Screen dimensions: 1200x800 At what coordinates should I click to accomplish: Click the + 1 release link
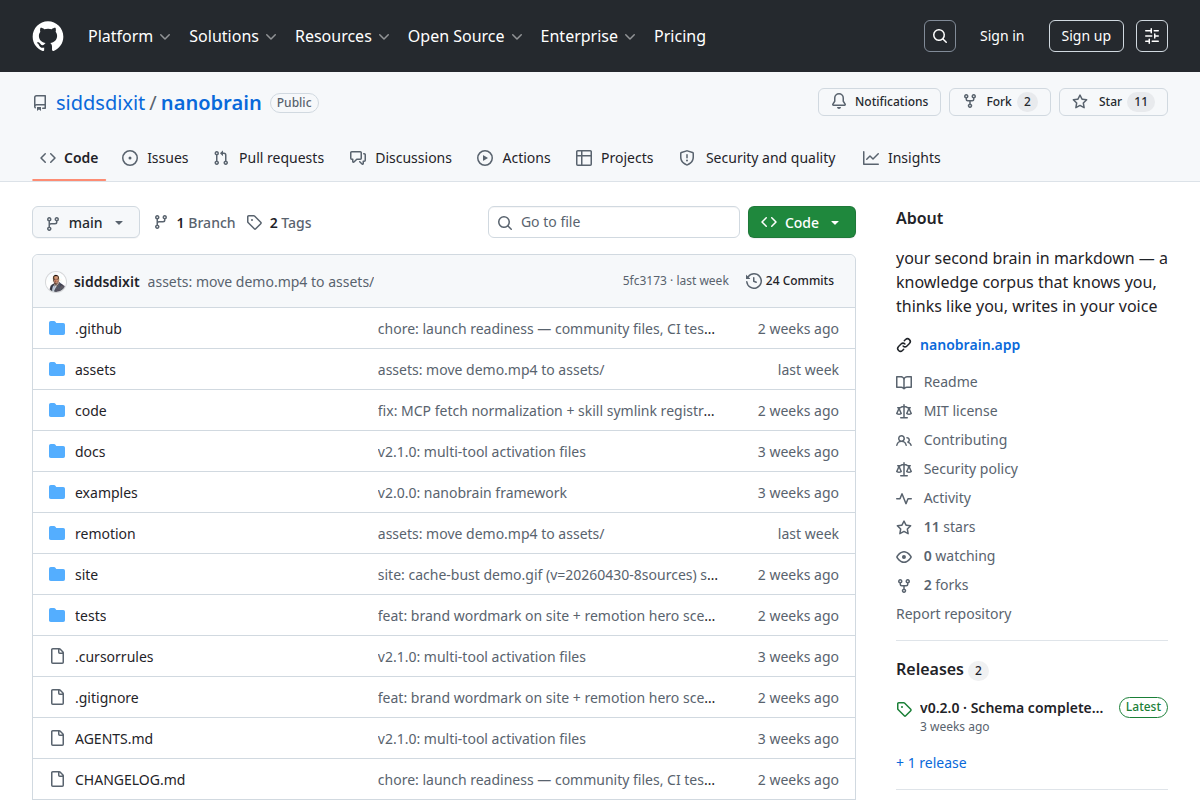click(931, 763)
